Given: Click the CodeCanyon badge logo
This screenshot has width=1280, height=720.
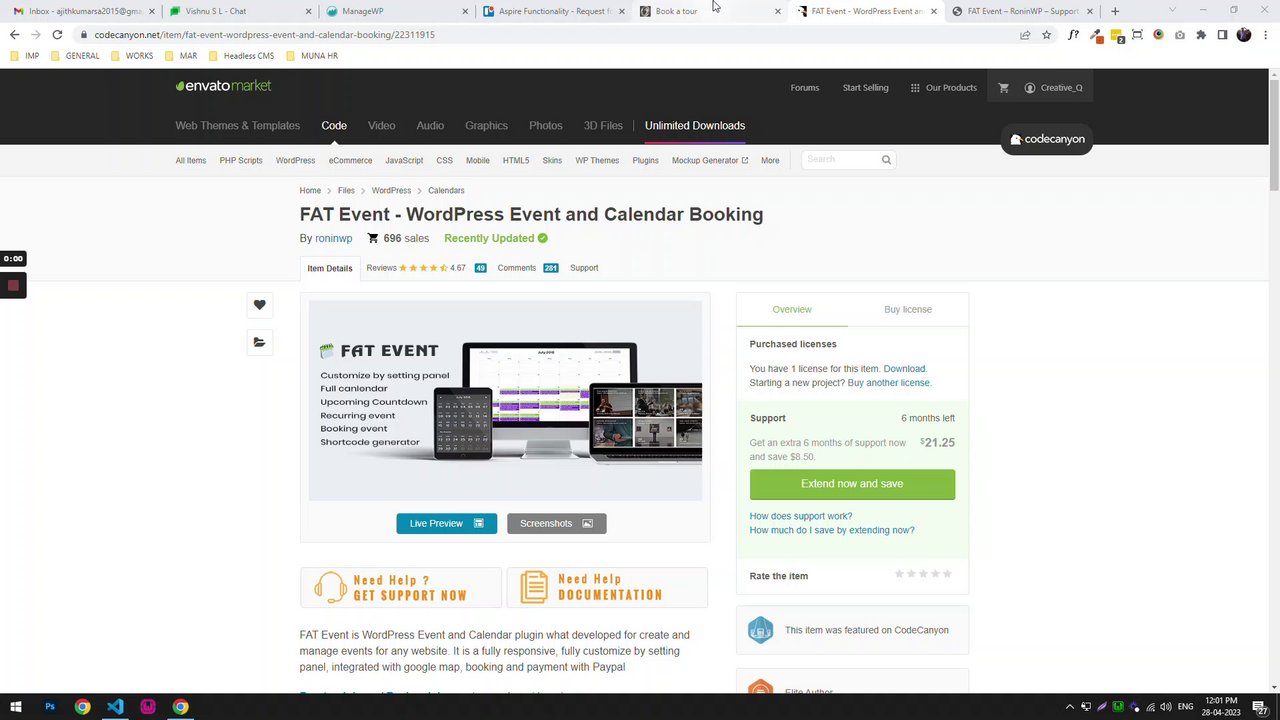Looking at the screenshot, I should [x=1047, y=139].
